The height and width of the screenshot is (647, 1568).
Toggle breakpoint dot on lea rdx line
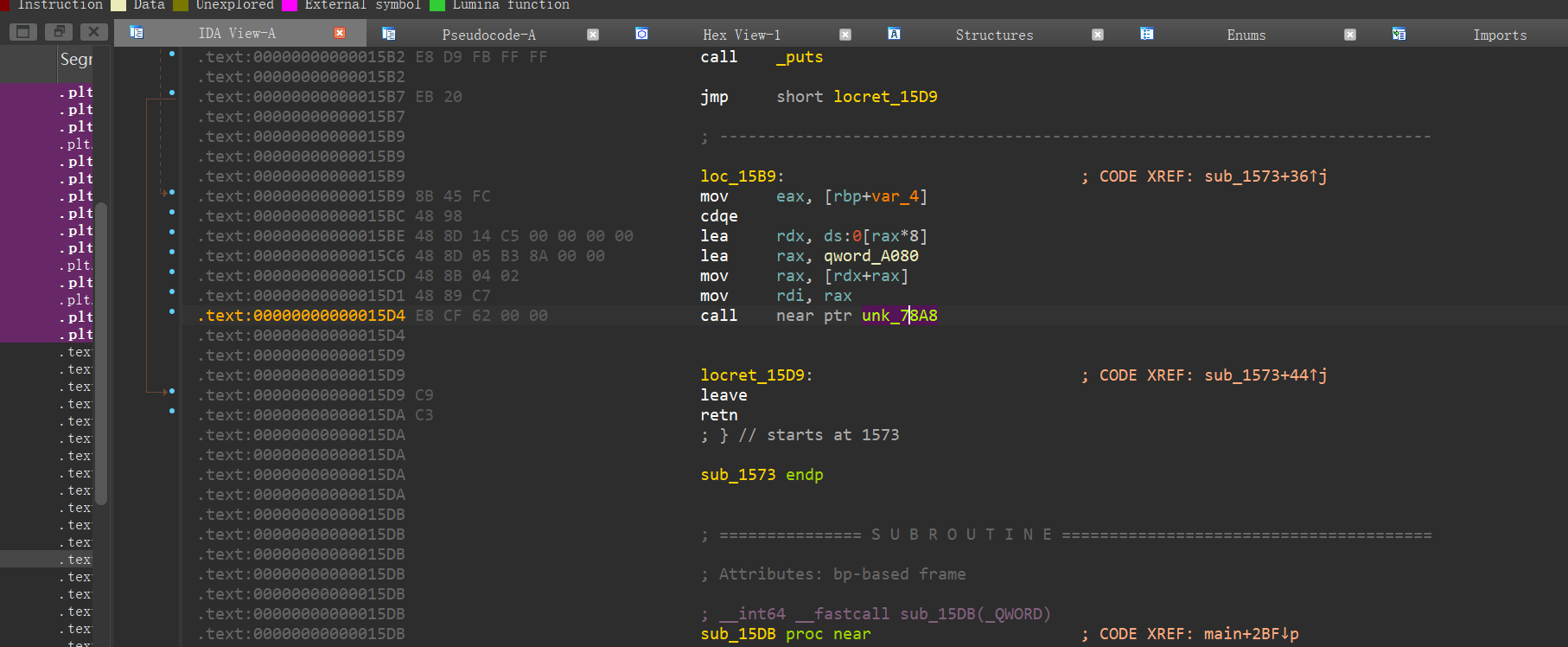(x=172, y=232)
